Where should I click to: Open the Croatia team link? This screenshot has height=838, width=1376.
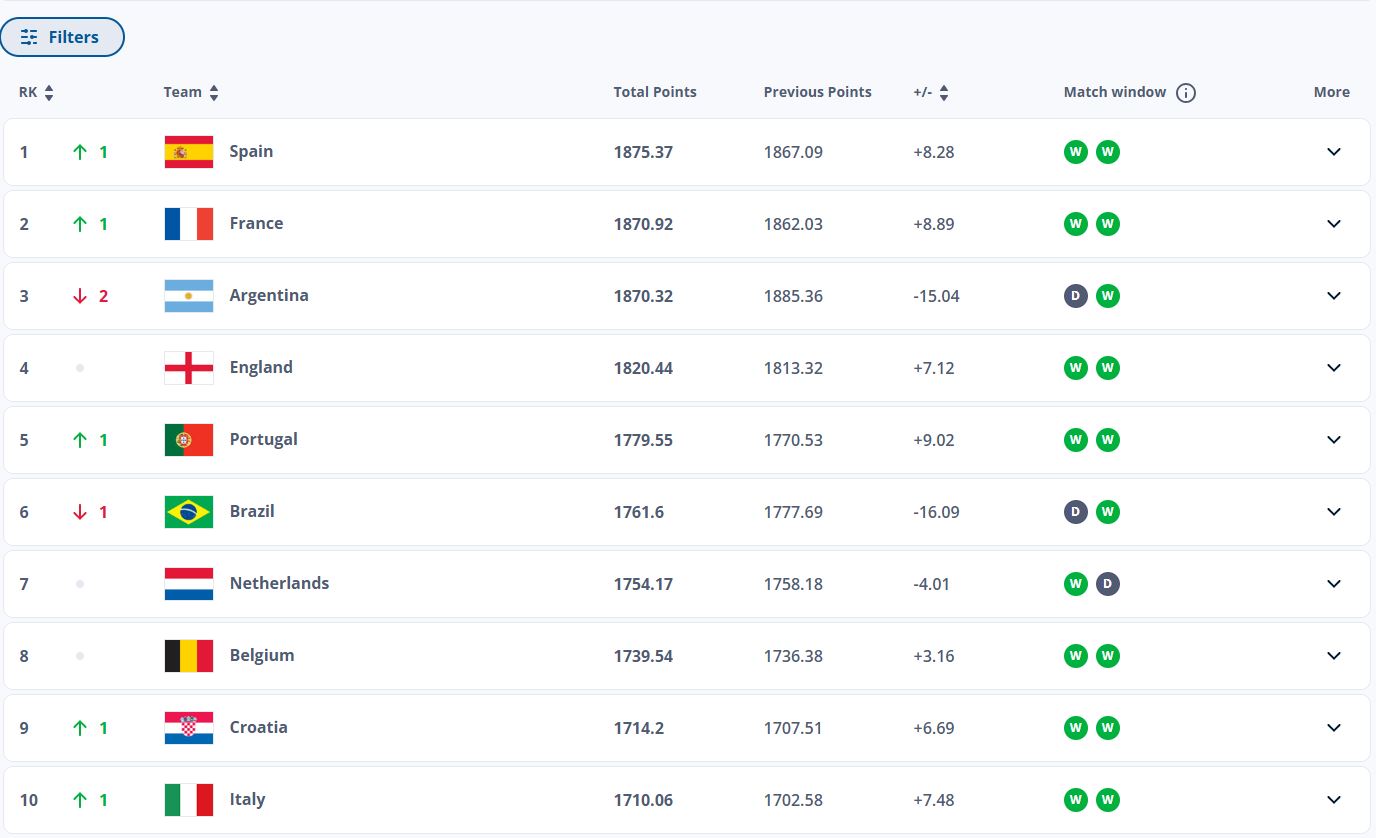point(259,728)
